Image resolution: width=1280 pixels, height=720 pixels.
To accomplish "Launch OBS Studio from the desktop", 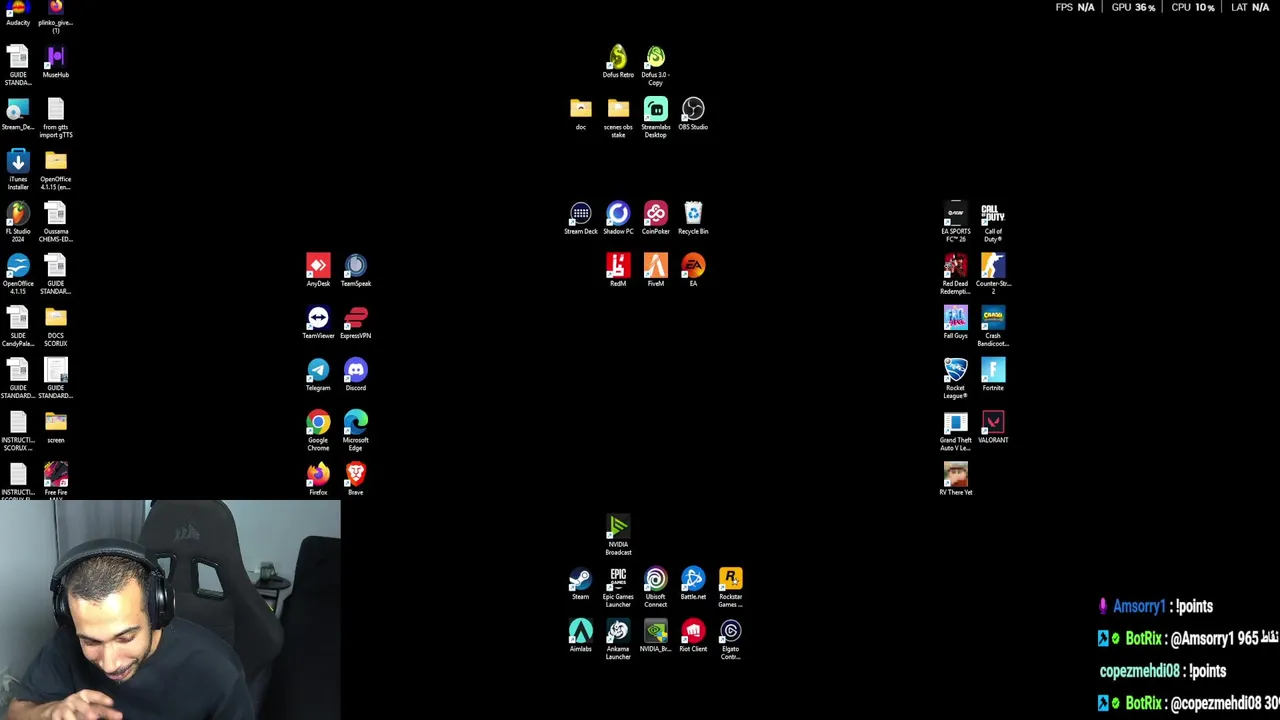I will [693, 114].
